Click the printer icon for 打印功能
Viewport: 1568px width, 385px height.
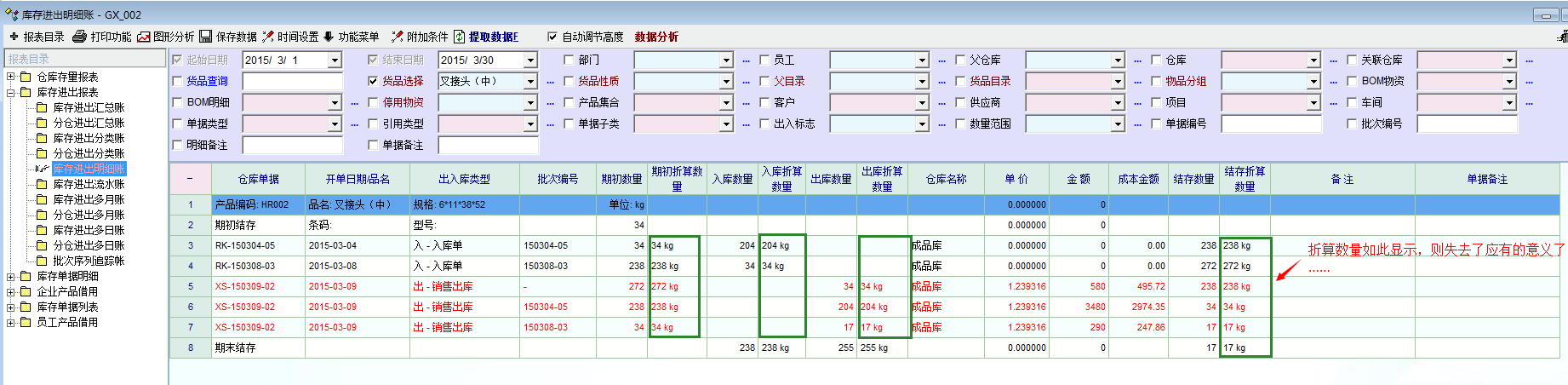click(80, 37)
